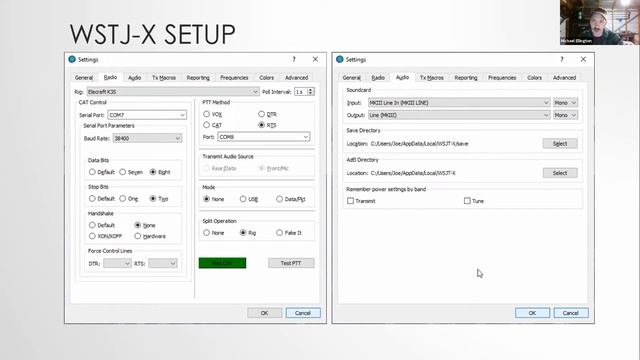Open General tab in right Settings window
The height and width of the screenshot is (360, 640).
click(x=352, y=78)
